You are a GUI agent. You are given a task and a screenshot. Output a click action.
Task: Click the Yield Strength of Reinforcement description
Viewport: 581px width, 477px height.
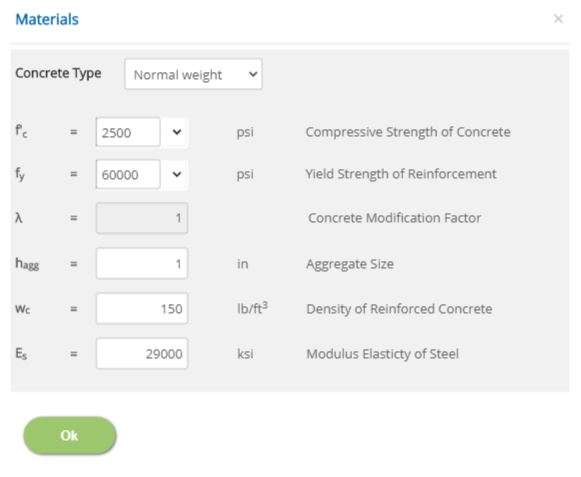(401, 174)
